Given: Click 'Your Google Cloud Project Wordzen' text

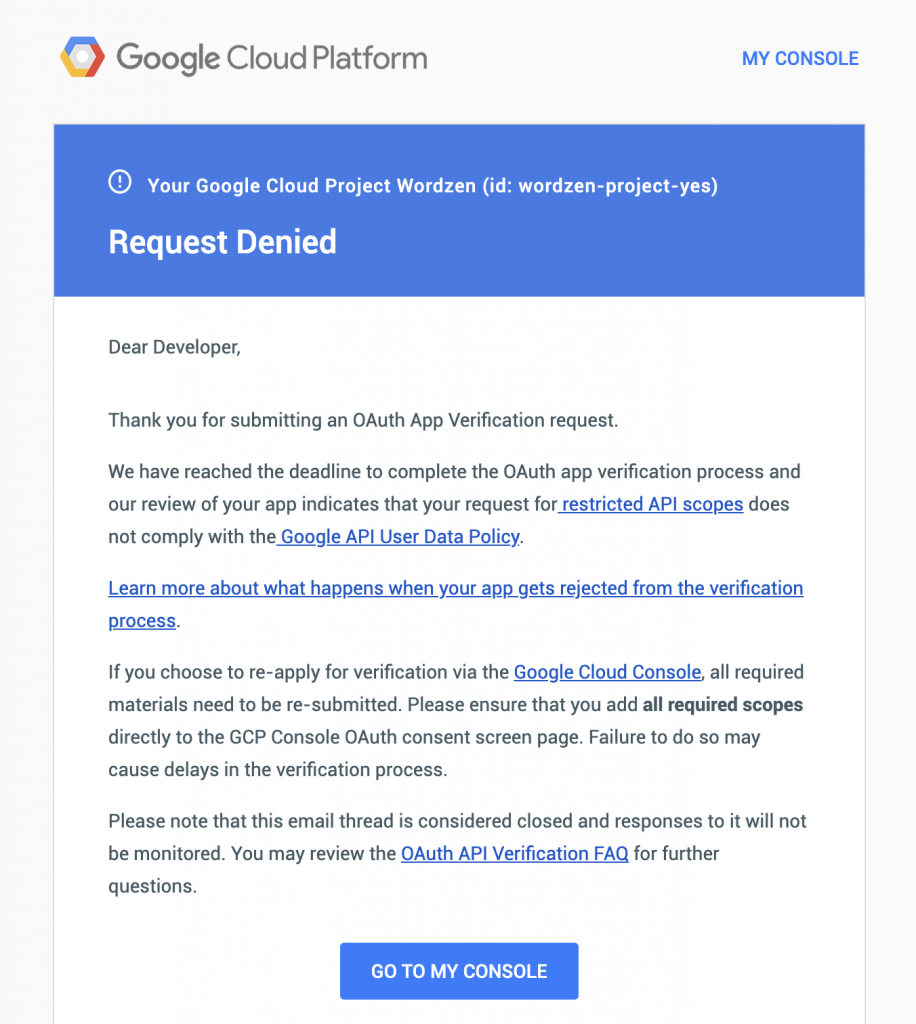Looking at the screenshot, I should point(311,185).
